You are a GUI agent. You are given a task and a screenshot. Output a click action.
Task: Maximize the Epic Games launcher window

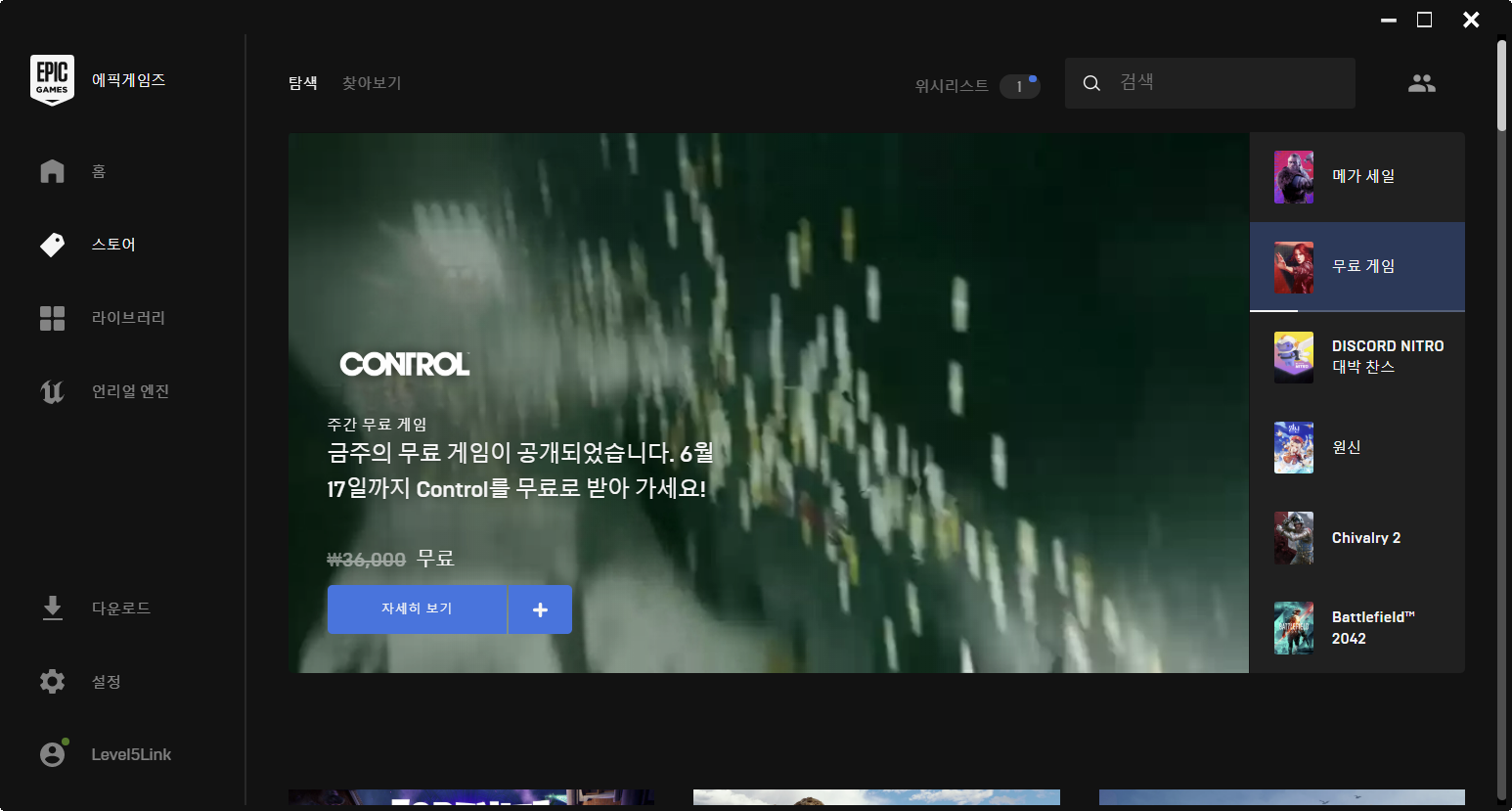[1425, 20]
